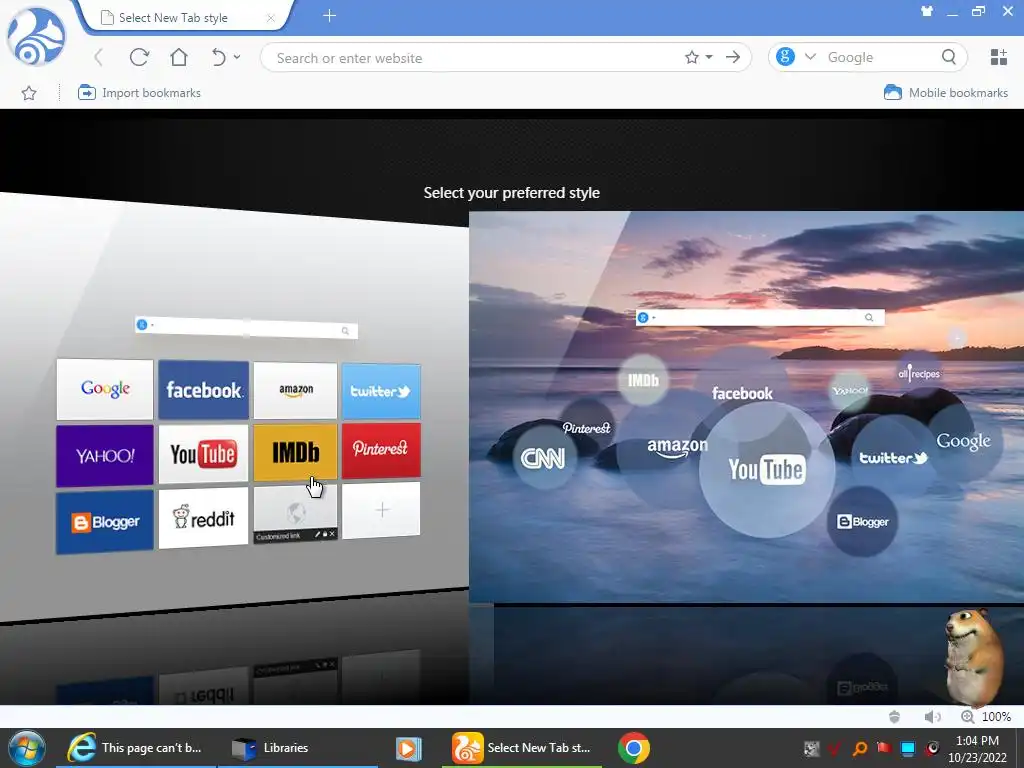
Task: Expand the search engine selector chevron
Action: pyautogui.click(x=810, y=57)
